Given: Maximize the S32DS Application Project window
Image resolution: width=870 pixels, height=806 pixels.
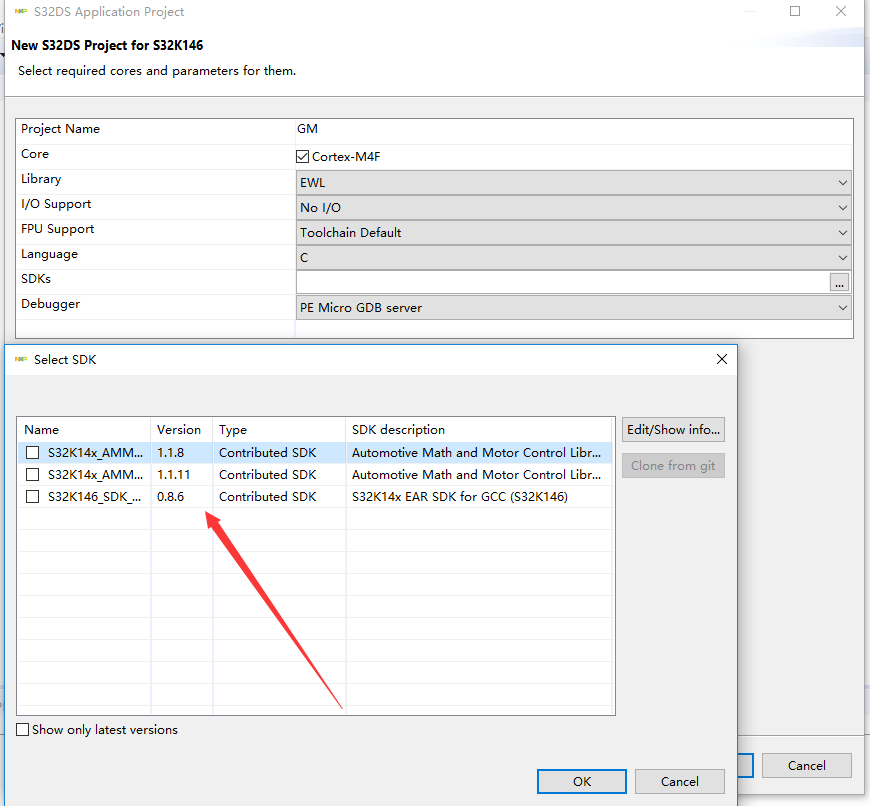Looking at the screenshot, I should tap(795, 11).
